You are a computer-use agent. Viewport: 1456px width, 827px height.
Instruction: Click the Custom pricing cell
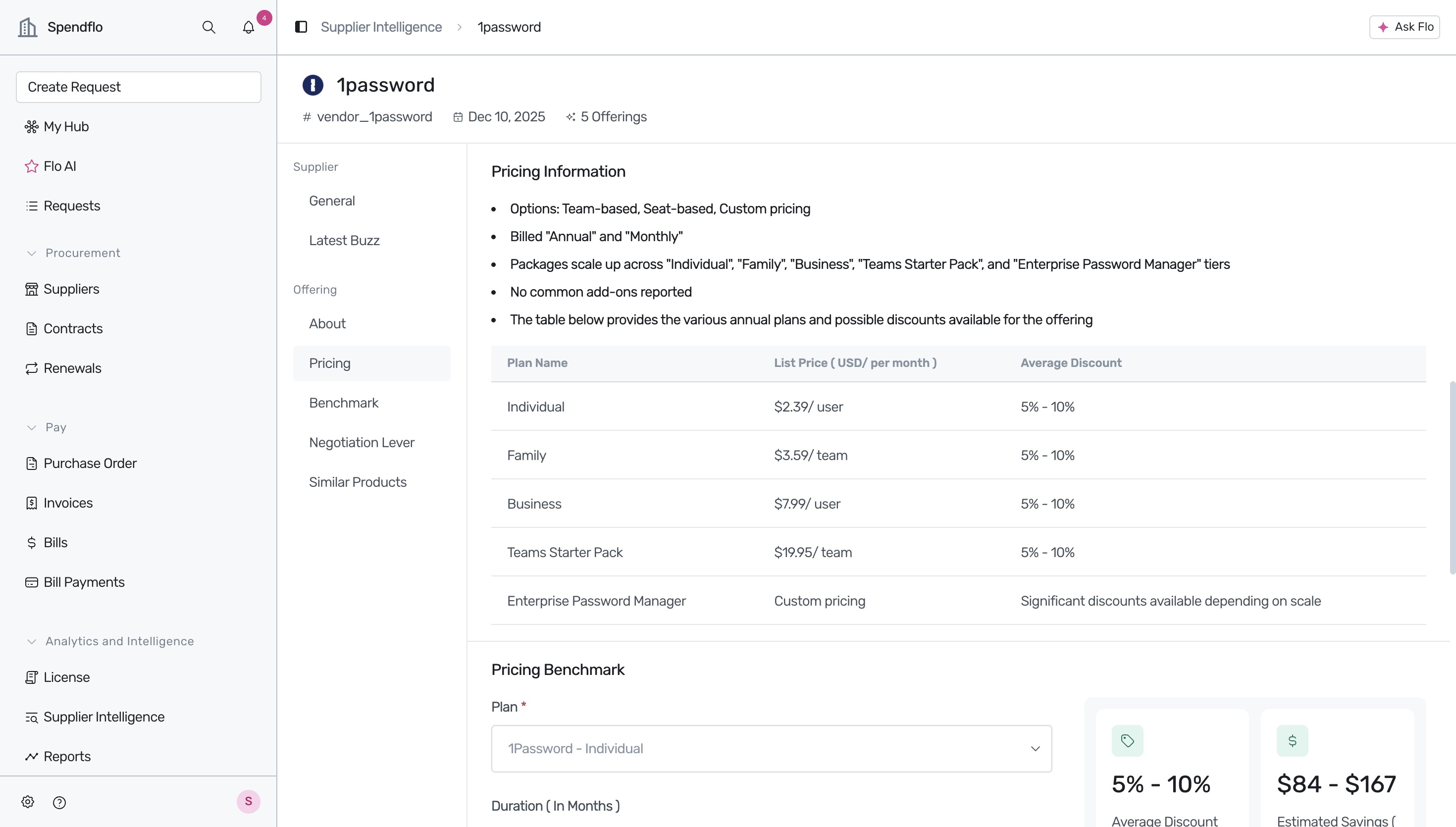[x=820, y=601]
